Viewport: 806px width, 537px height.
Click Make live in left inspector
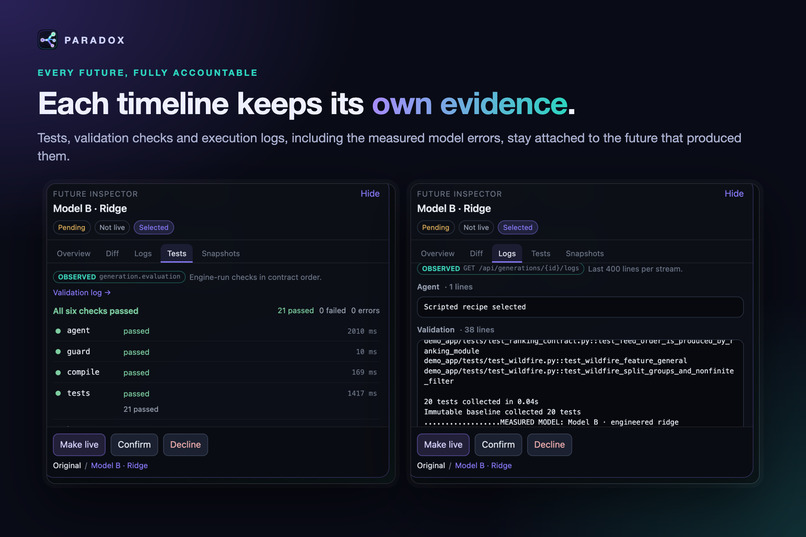click(79, 445)
